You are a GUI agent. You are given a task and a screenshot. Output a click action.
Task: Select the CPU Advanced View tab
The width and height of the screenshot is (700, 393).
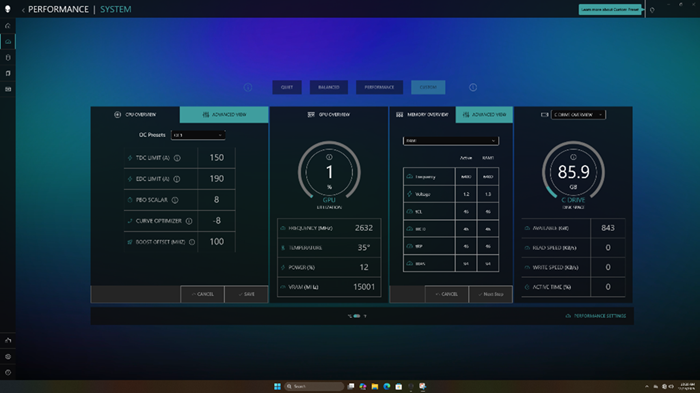[x=224, y=115]
